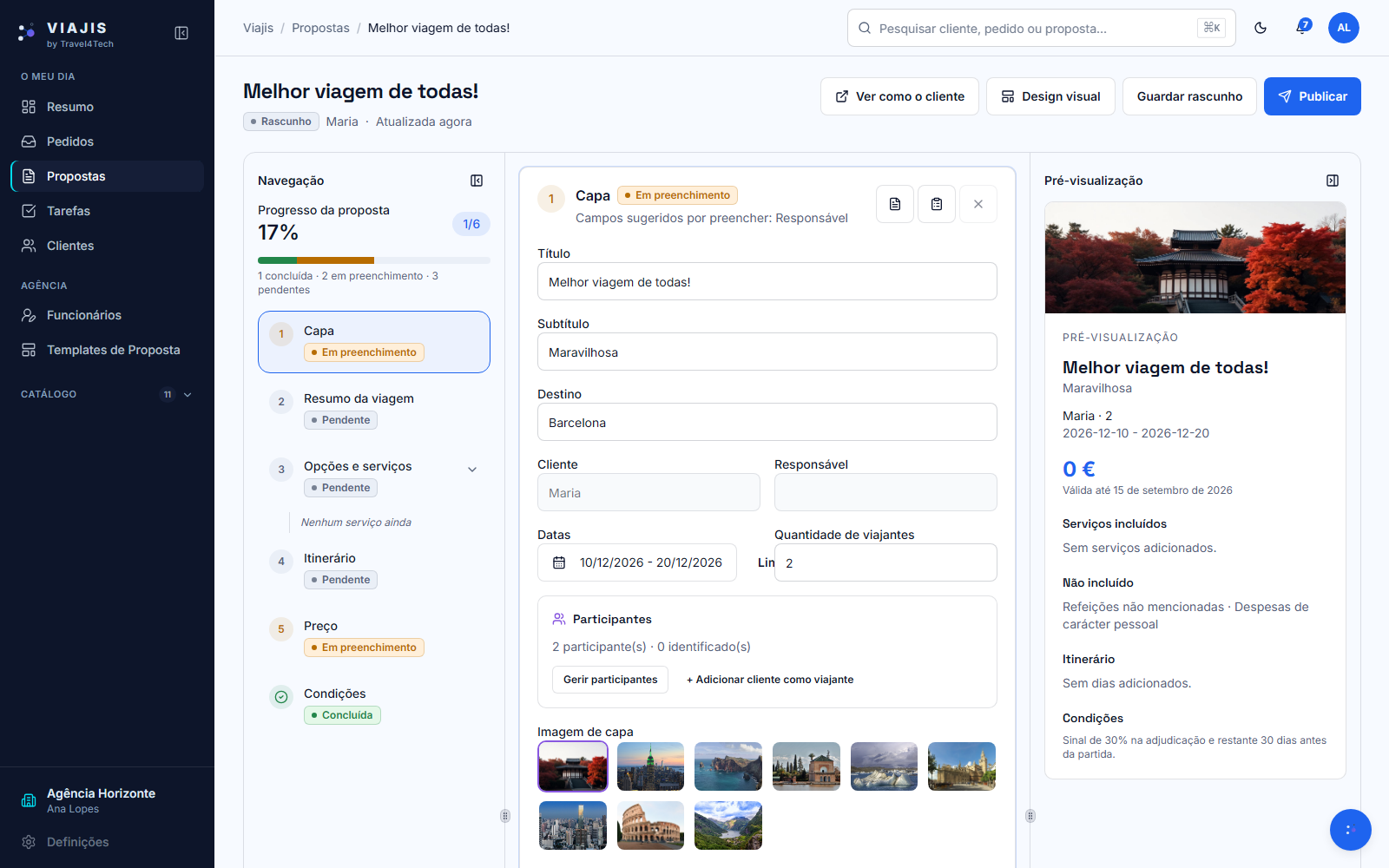Screen dimensions: 1389x868
Task: Open AL user avatar menu
Action: (x=1344, y=28)
